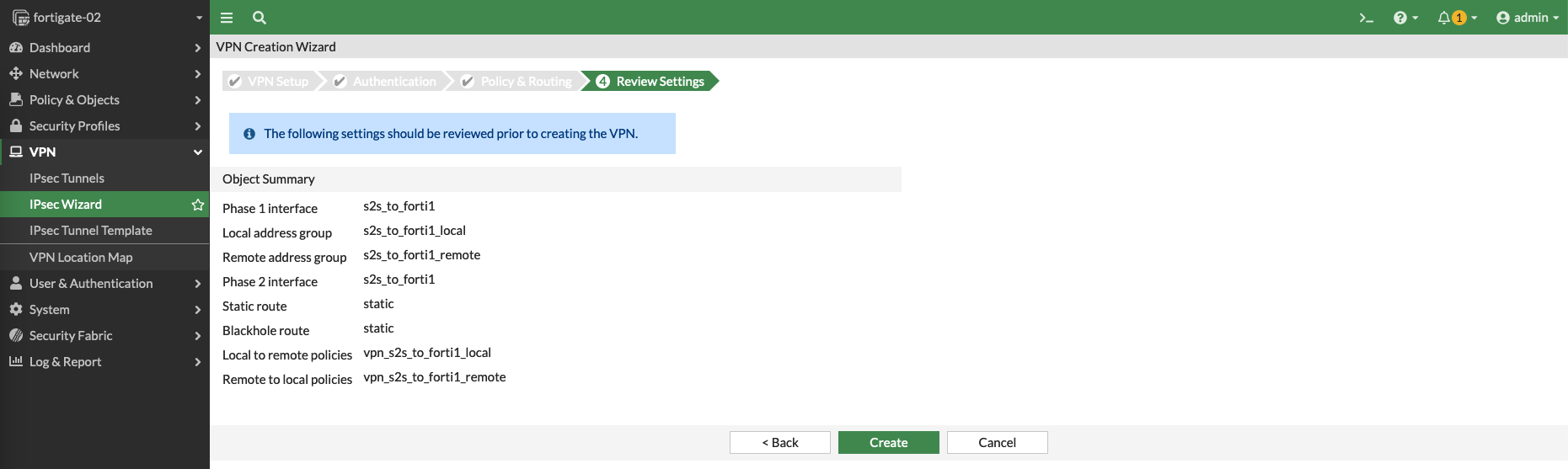Toggle the hamburger sidebar menu icon
Screen dimensions: 1568x469
pos(227,18)
